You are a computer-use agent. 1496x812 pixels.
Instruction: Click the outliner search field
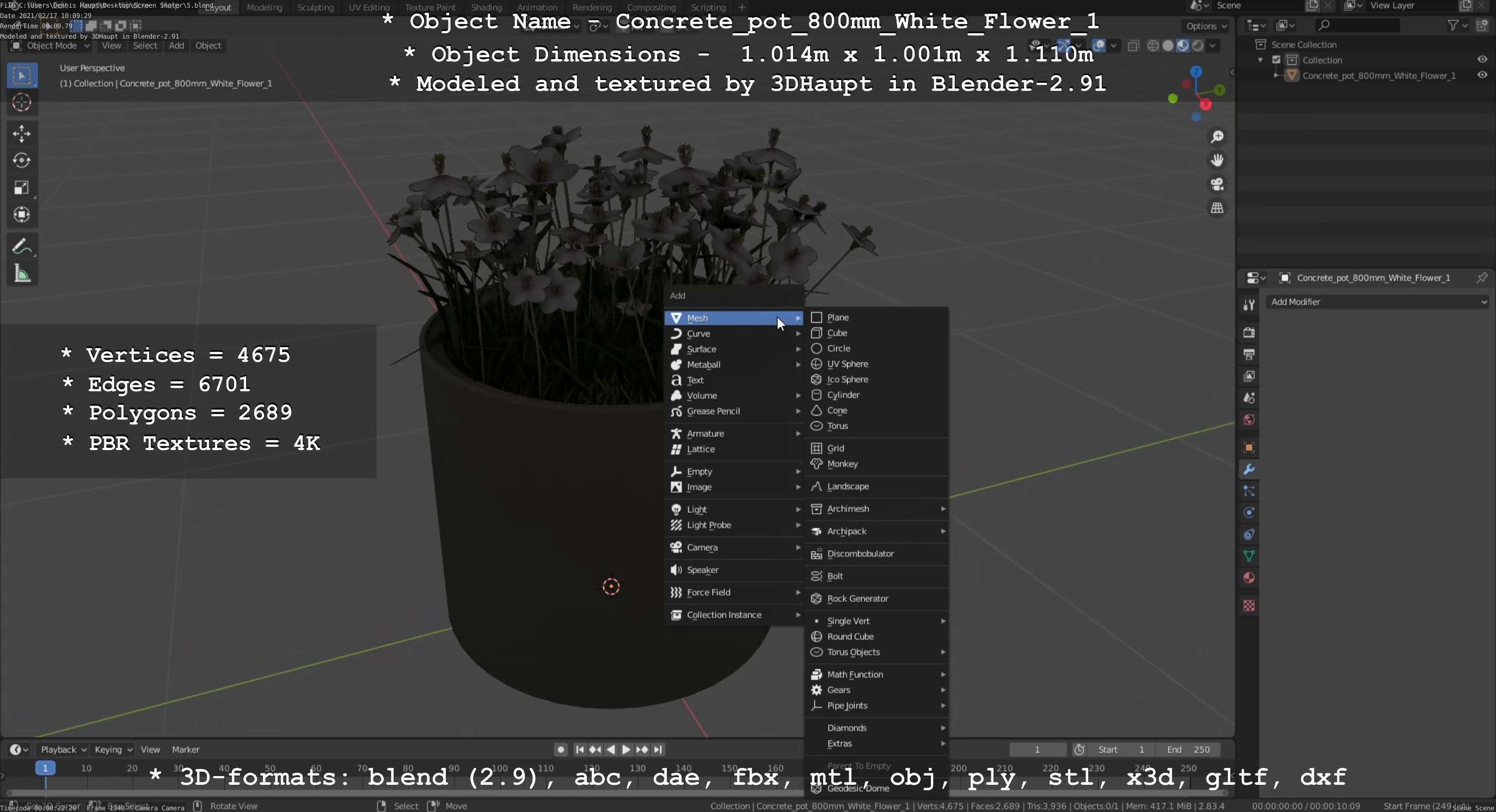pos(1357,26)
